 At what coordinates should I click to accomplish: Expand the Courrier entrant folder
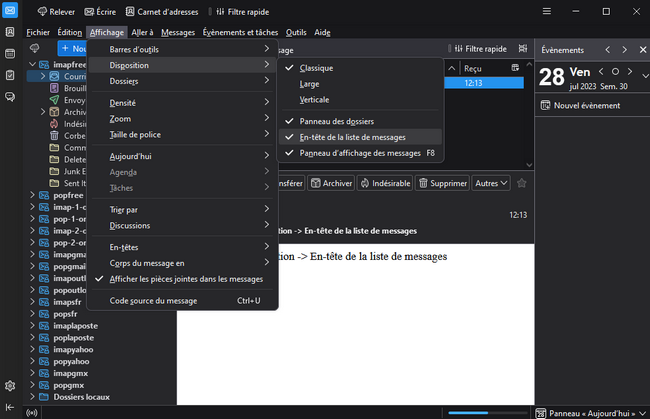(43, 76)
